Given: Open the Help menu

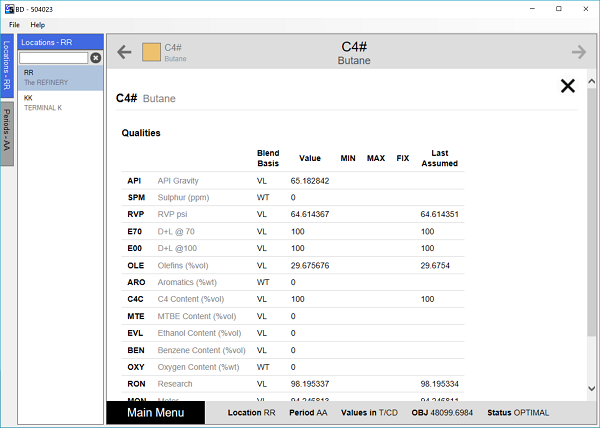Looking at the screenshot, I should click(x=37, y=24).
